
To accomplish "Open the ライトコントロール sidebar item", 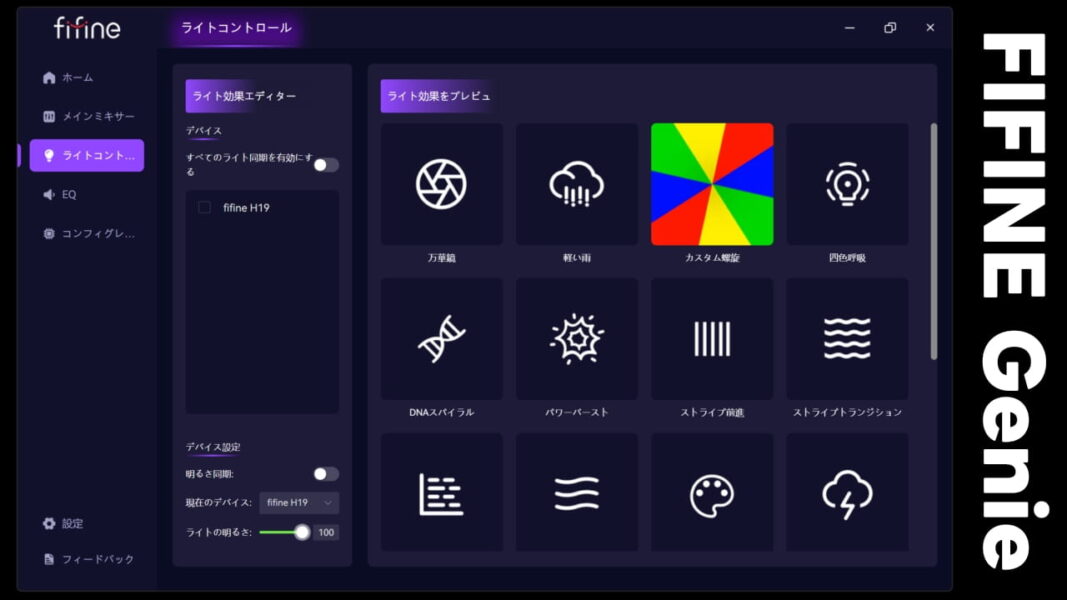I will [86, 155].
